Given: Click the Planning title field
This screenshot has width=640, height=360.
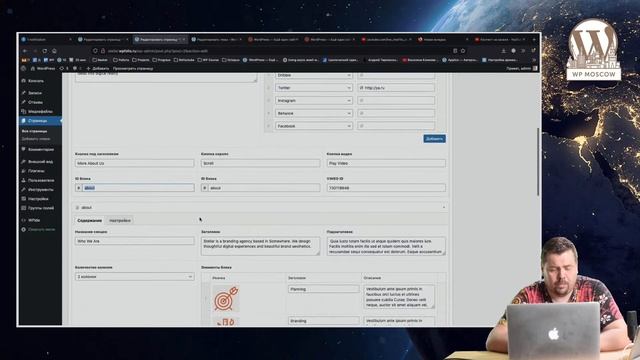Looking at the screenshot, I should pyautogui.click(x=323, y=289).
